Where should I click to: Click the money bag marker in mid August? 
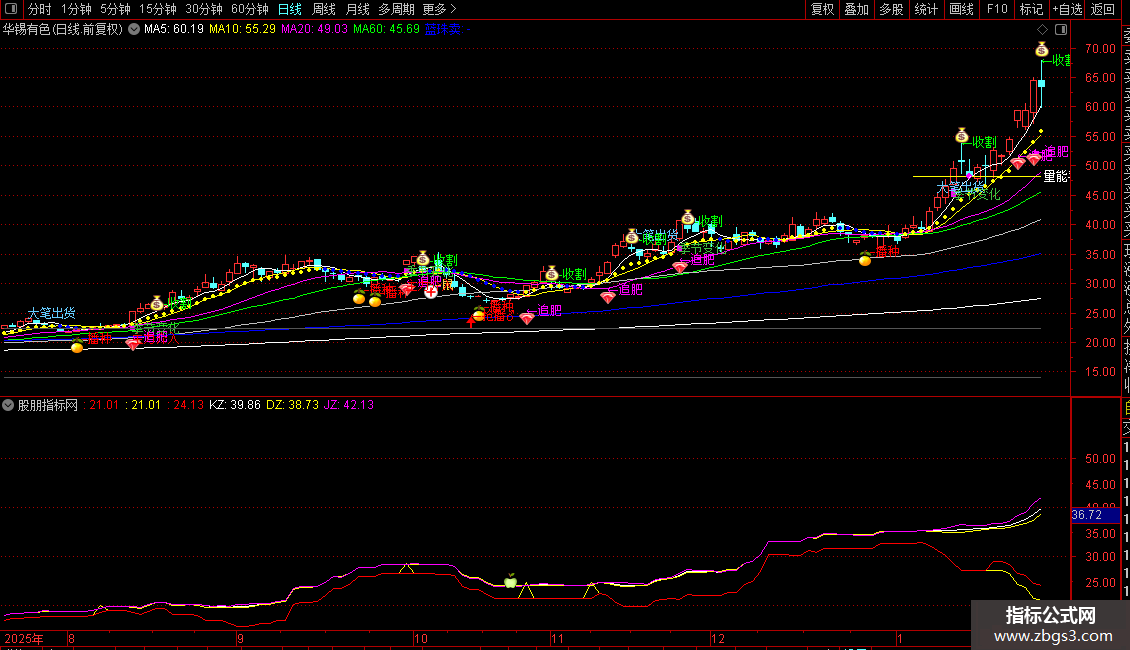coord(157,303)
